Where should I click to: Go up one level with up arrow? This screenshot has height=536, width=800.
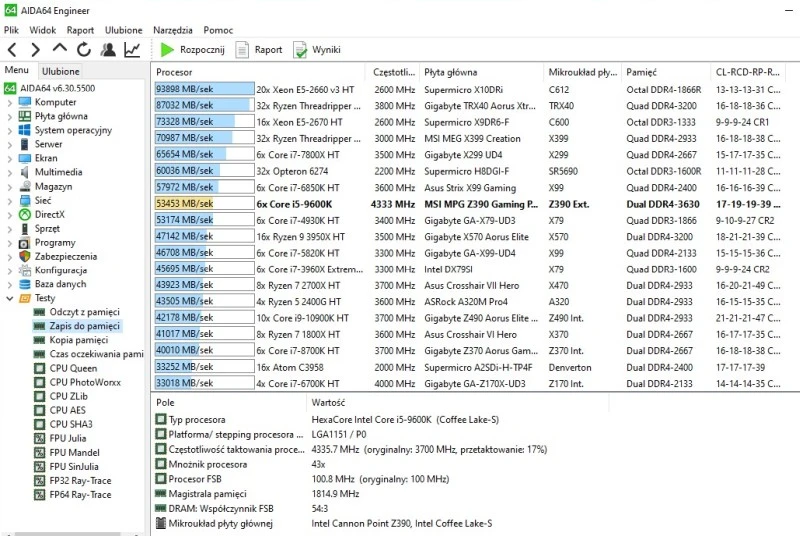click(59, 49)
